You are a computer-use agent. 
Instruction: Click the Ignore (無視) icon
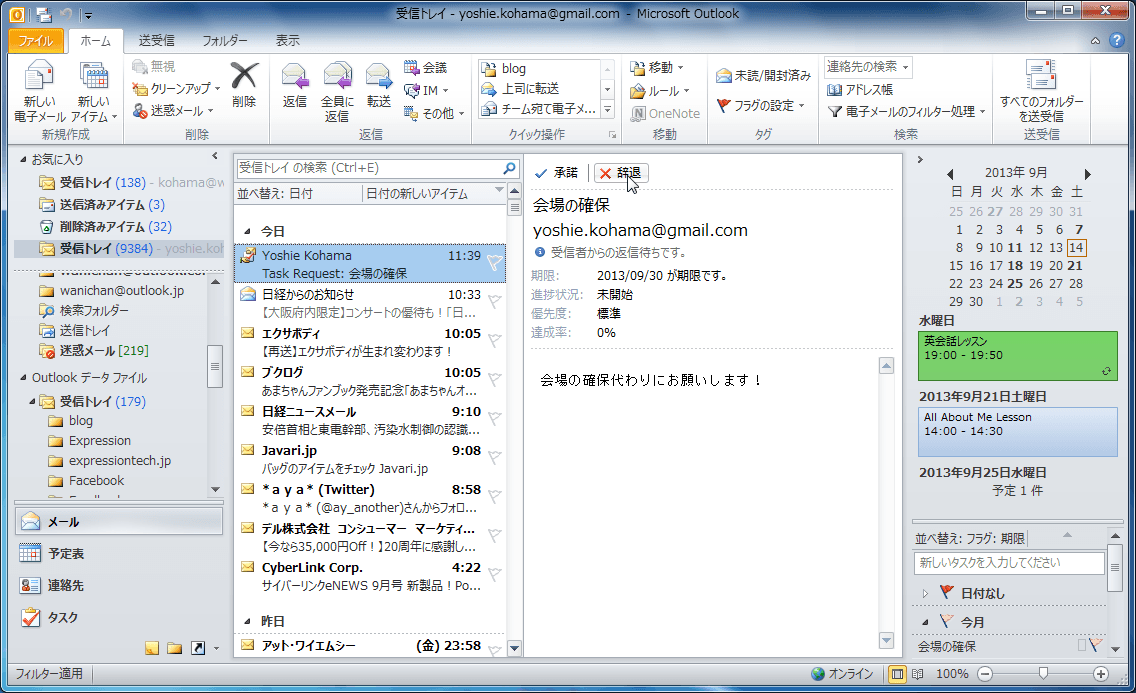pyautogui.click(x=140, y=67)
